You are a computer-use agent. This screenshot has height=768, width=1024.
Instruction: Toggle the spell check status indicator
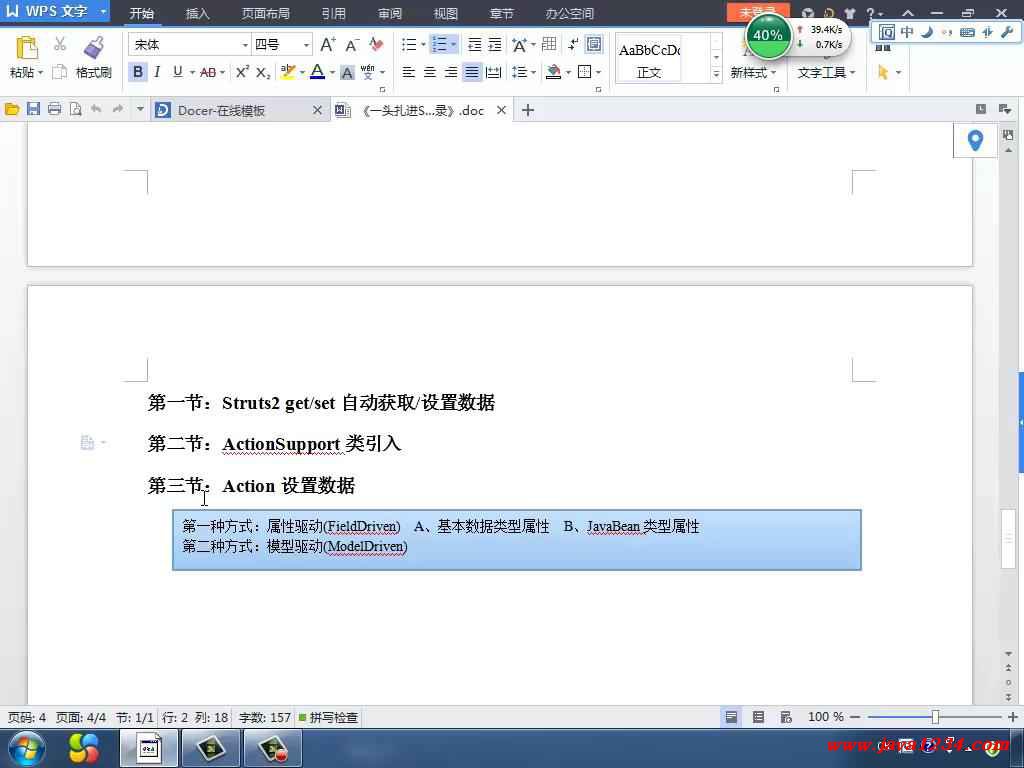click(328, 718)
